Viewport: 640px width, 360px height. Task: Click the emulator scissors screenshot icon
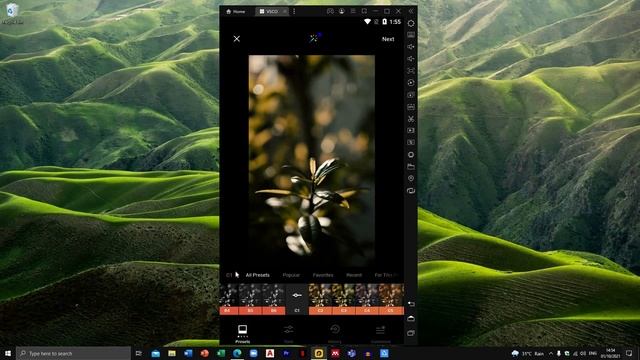coord(411,119)
